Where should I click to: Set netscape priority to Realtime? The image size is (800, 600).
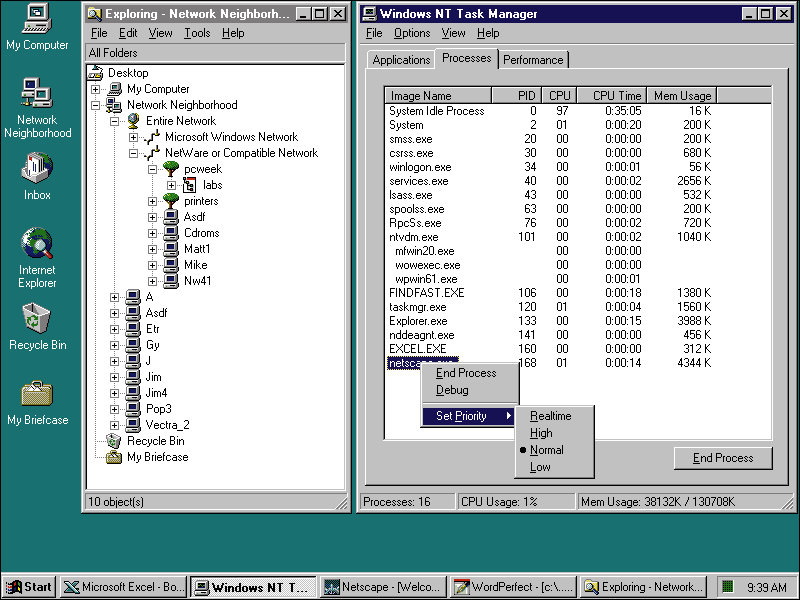(555, 416)
